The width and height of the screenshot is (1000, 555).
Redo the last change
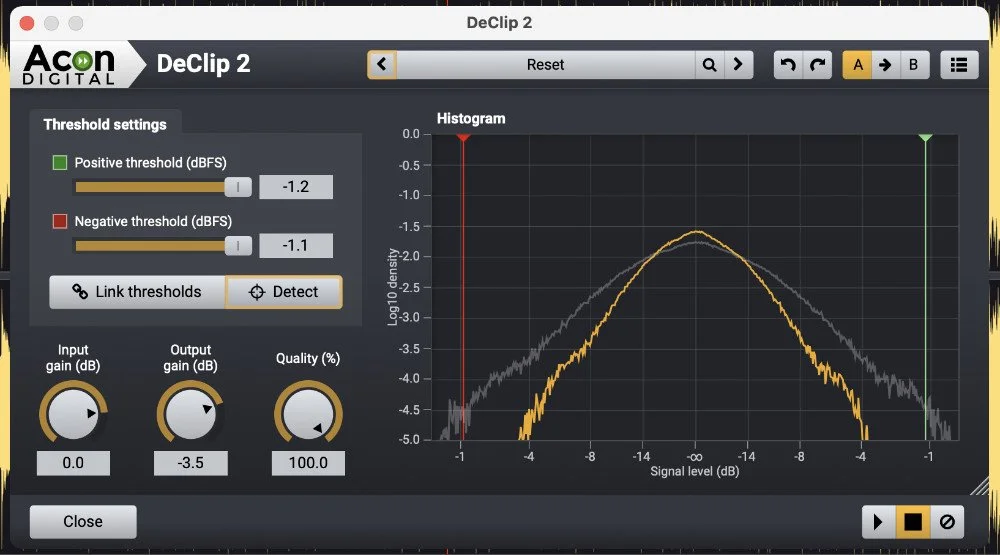click(818, 64)
